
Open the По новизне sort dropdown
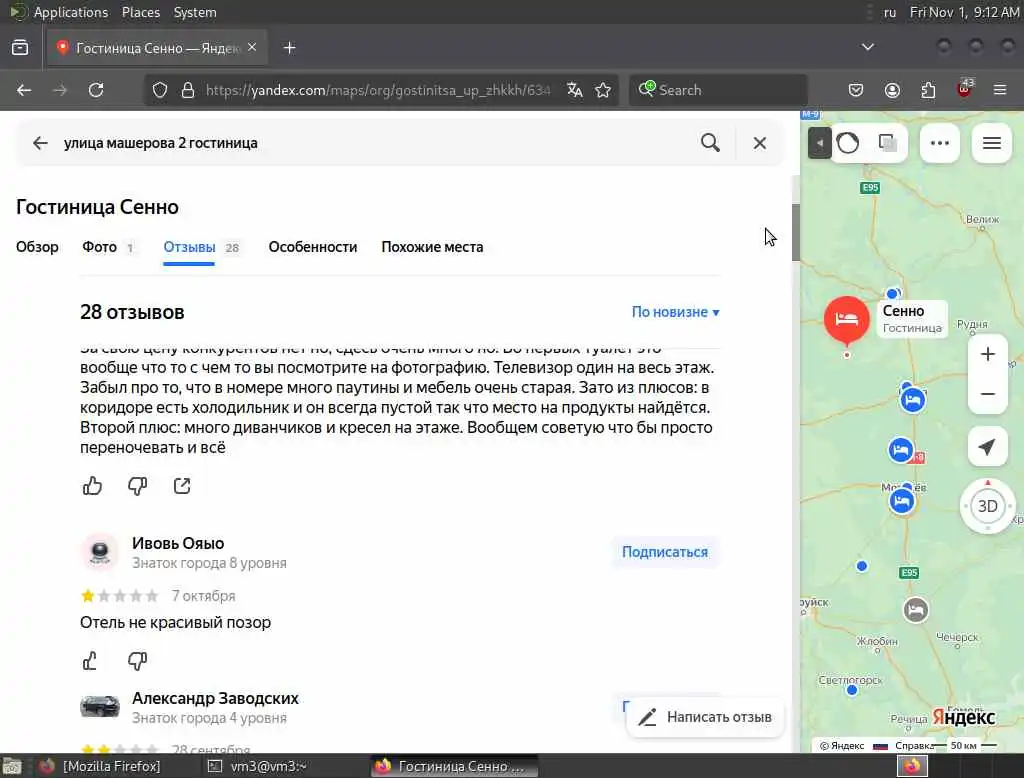point(675,312)
